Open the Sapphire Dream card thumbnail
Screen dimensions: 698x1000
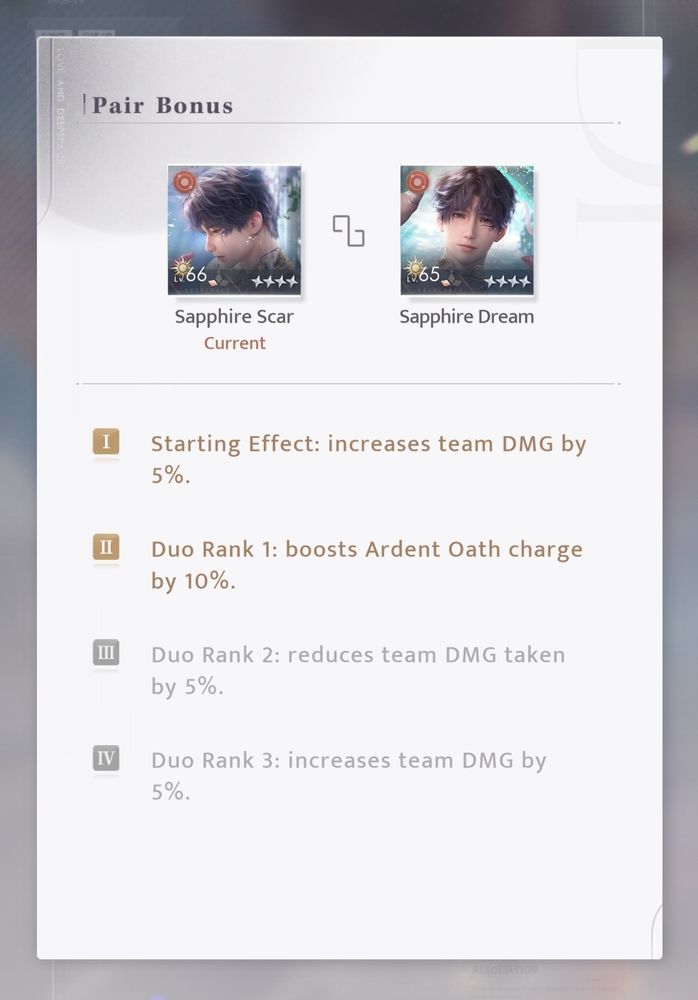(x=467, y=230)
